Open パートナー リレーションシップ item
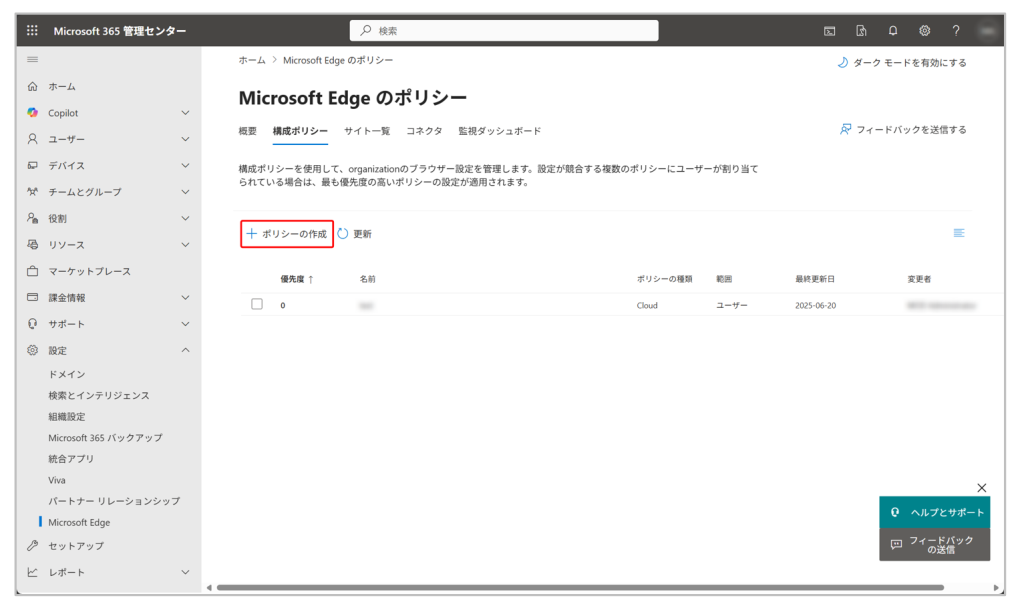This screenshot has height=608, width=1024. pyautogui.click(x=114, y=501)
